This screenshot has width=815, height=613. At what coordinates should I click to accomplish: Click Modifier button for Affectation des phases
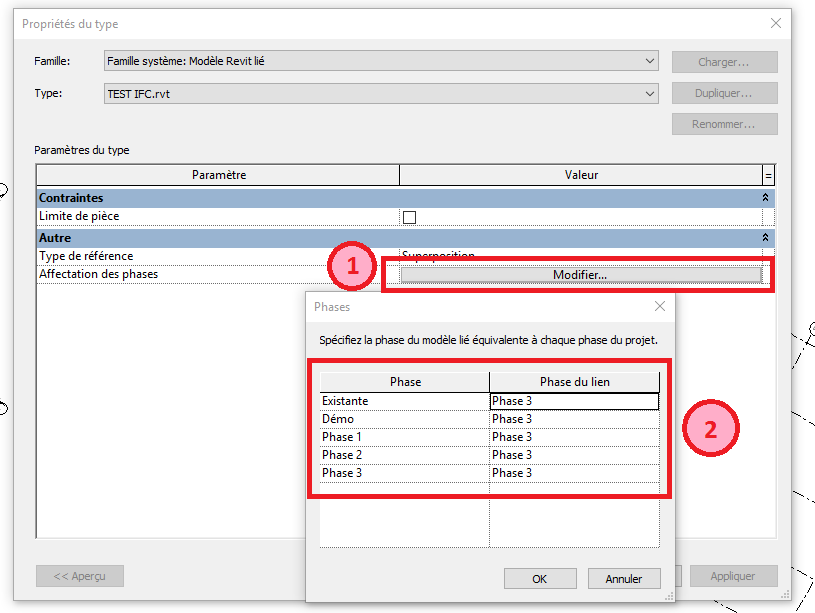580,275
